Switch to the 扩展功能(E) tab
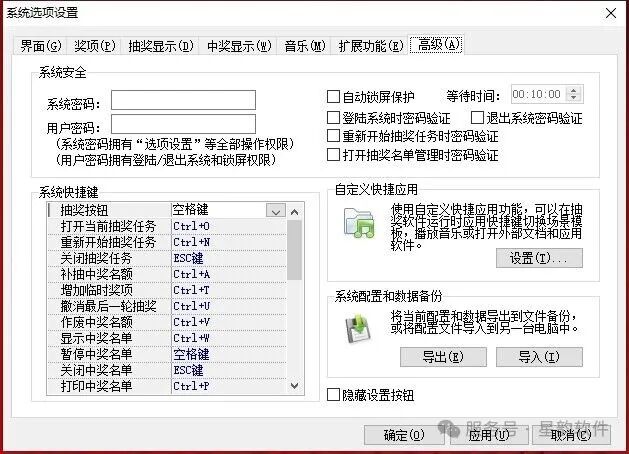The height and width of the screenshot is (454, 629). click(371, 46)
